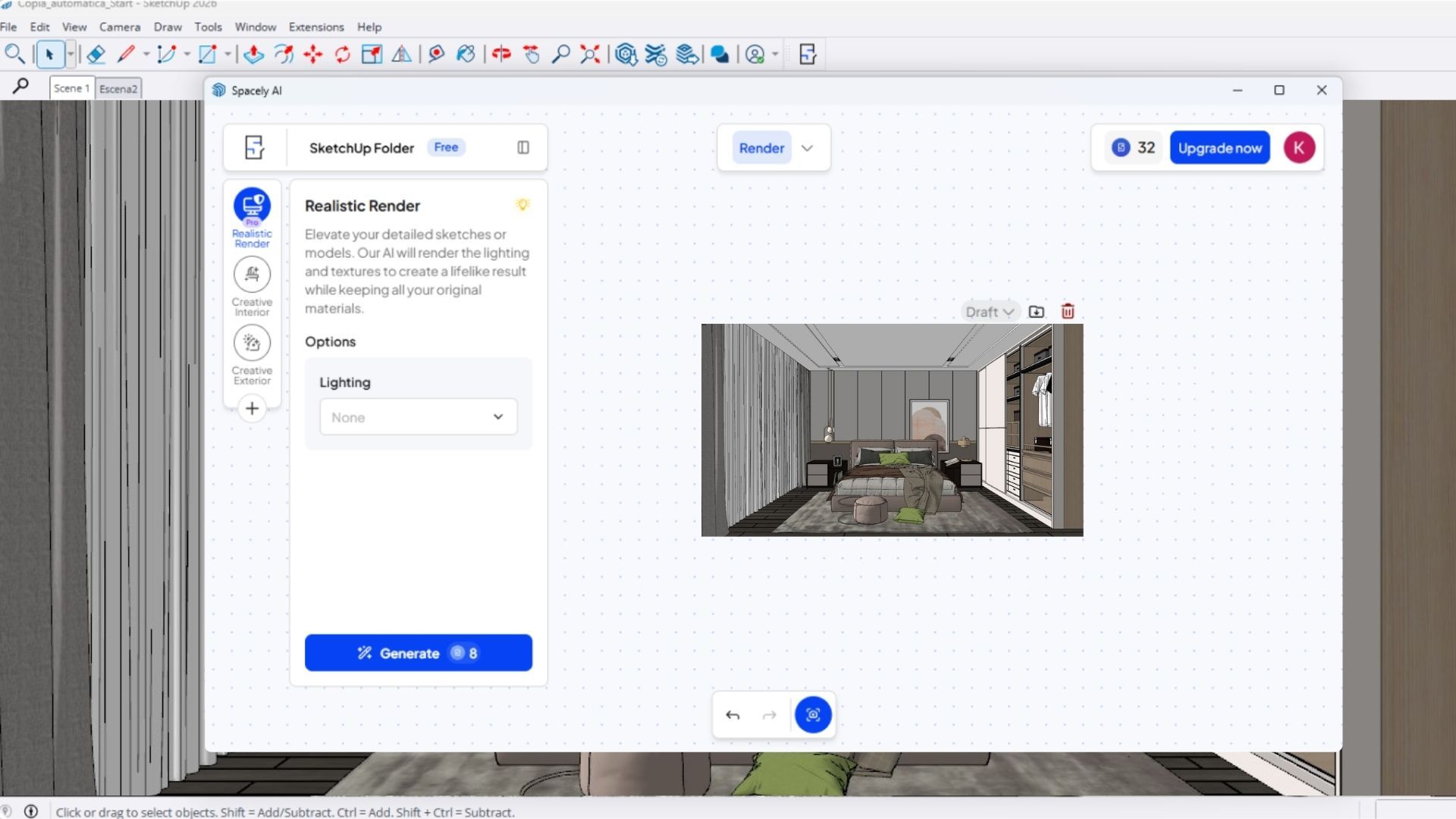Toggle the sidebar panel collapse icon

tap(523, 147)
